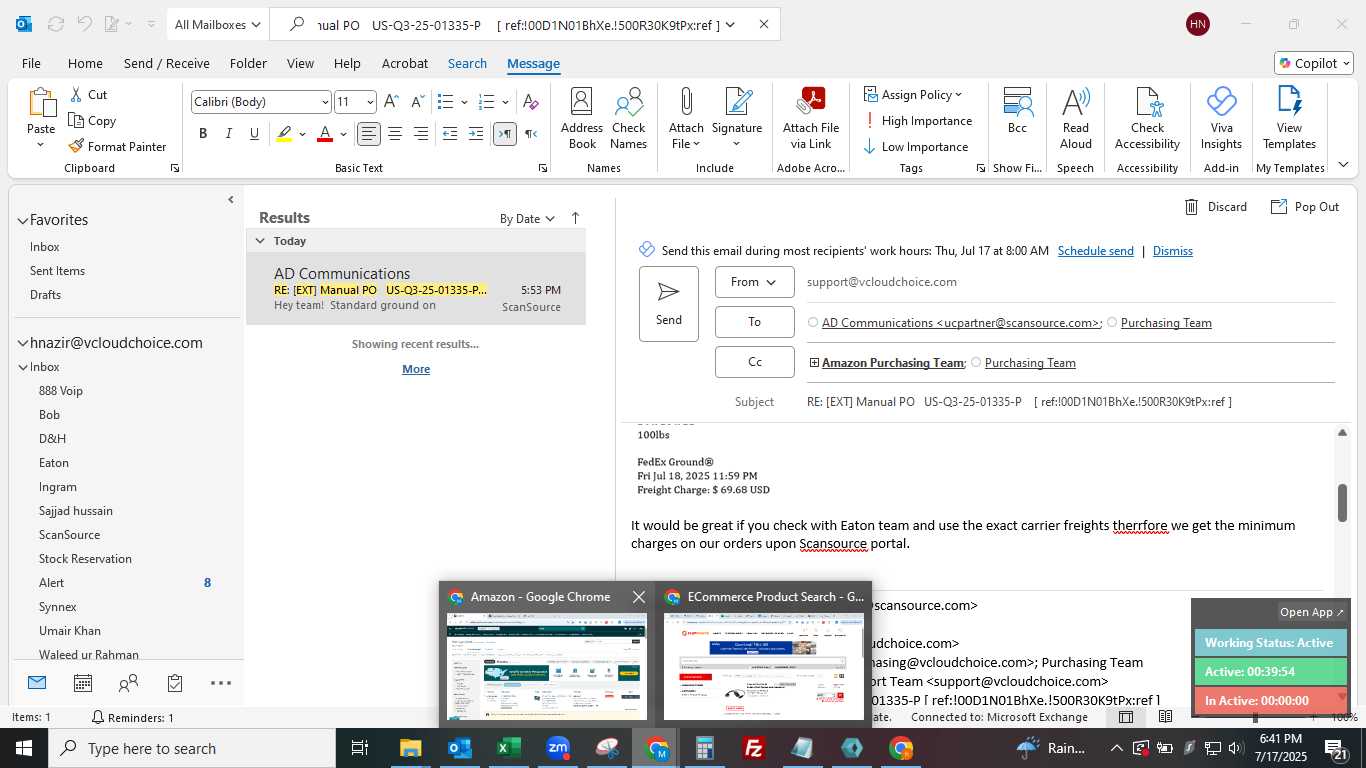Image resolution: width=1366 pixels, height=768 pixels.
Task: Open the font size 11 dropdown
Action: pos(370,102)
